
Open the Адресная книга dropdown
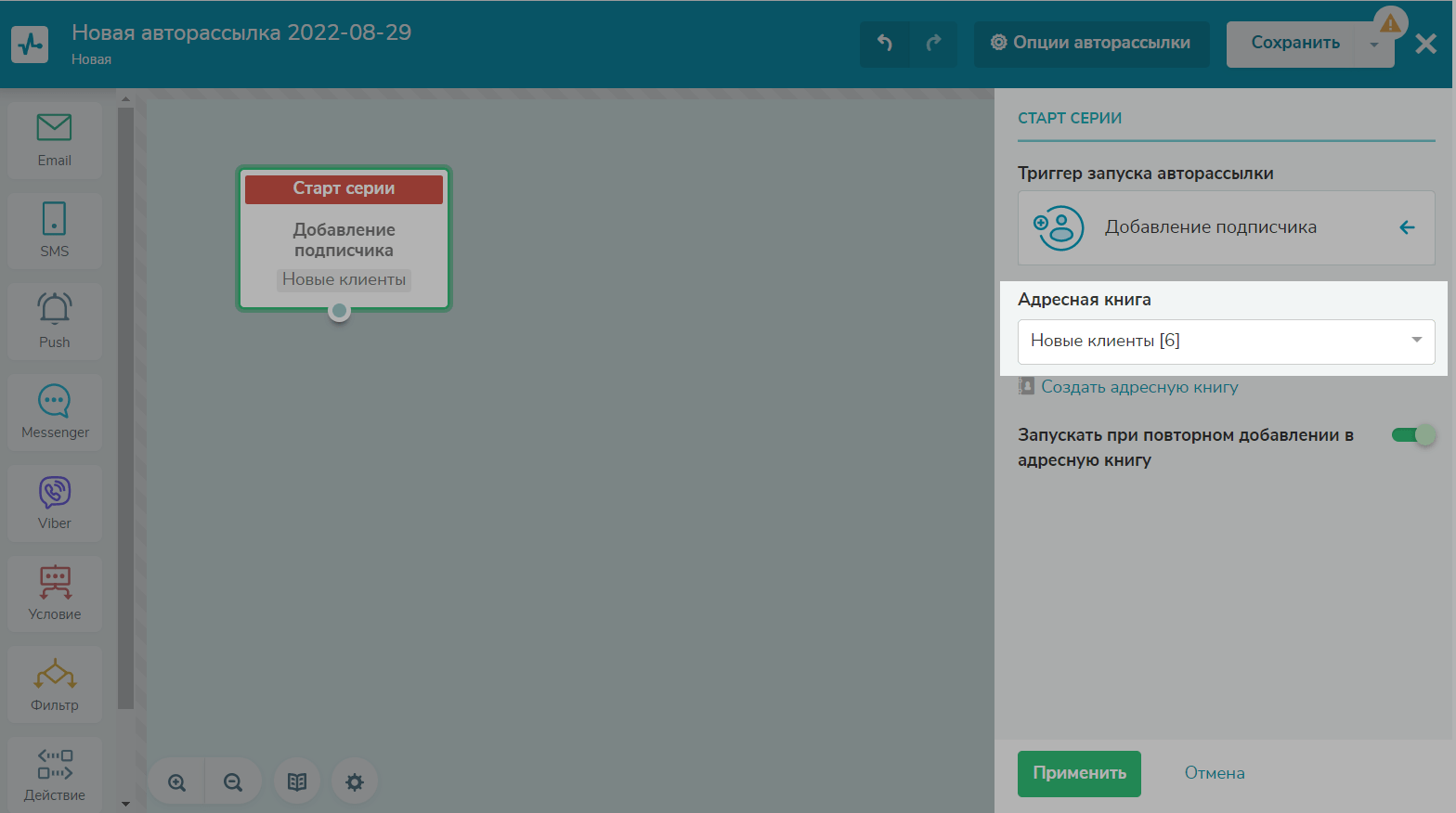(1226, 342)
